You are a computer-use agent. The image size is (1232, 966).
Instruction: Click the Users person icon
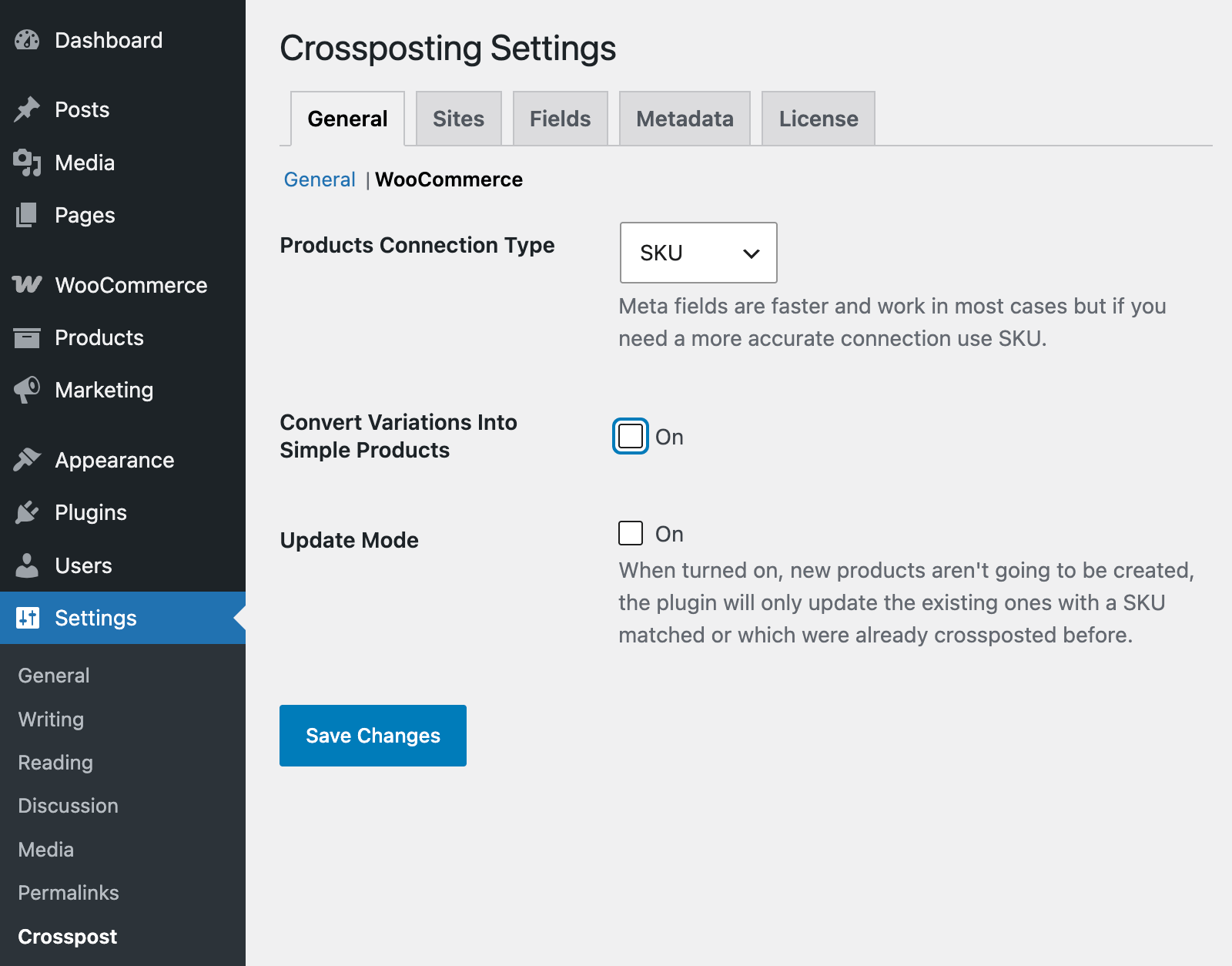click(27, 565)
